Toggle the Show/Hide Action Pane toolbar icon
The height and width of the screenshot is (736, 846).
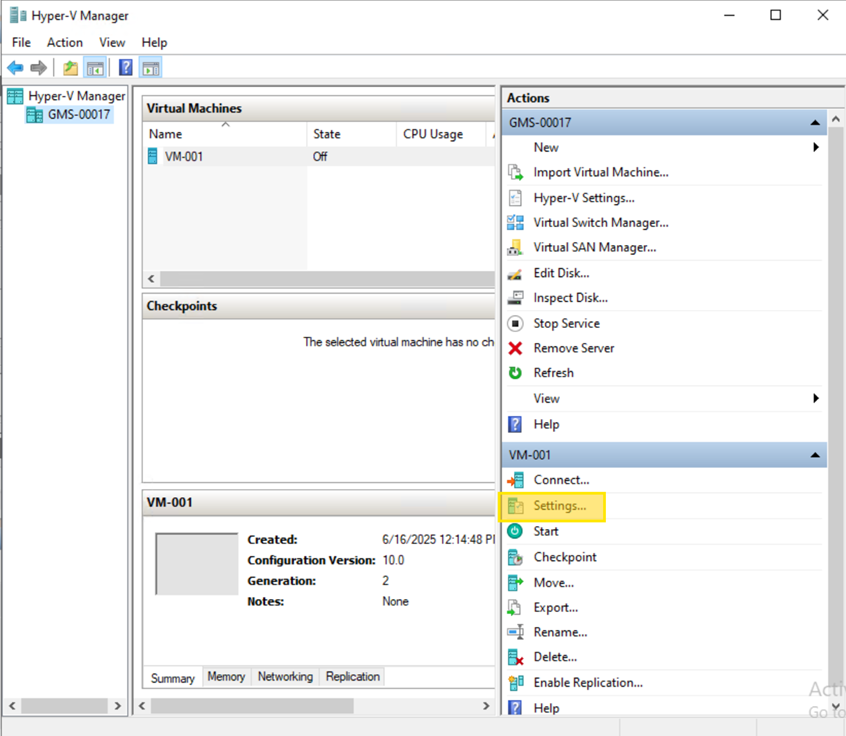tap(151, 68)
